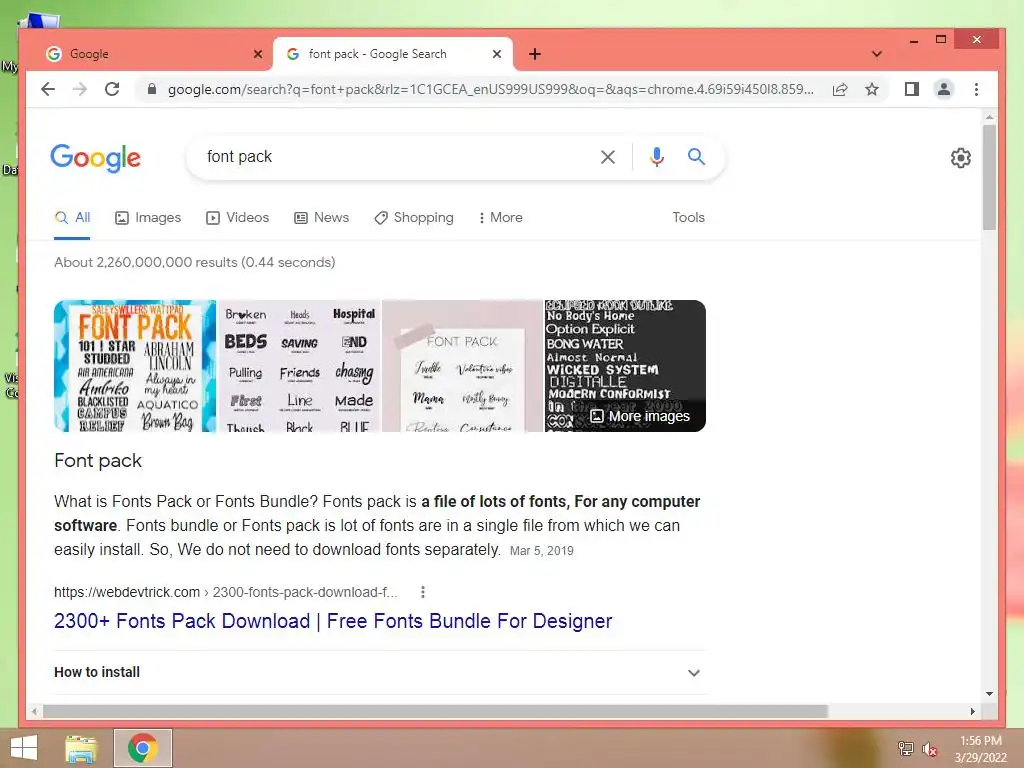
Task: Reload the page with the refresh icon
Action: point(112,89)
